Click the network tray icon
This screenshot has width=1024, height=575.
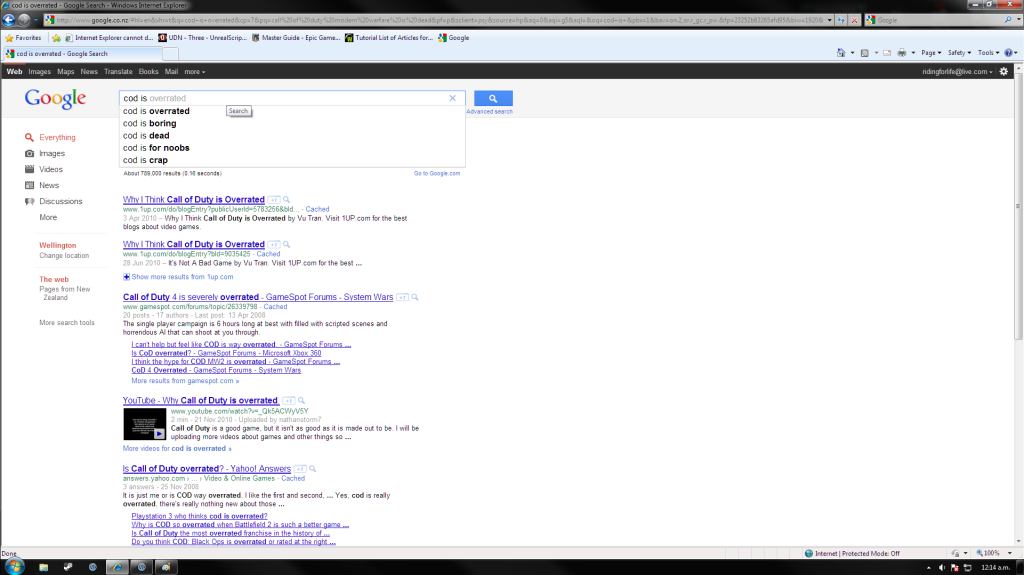click(x=968, y=568)
